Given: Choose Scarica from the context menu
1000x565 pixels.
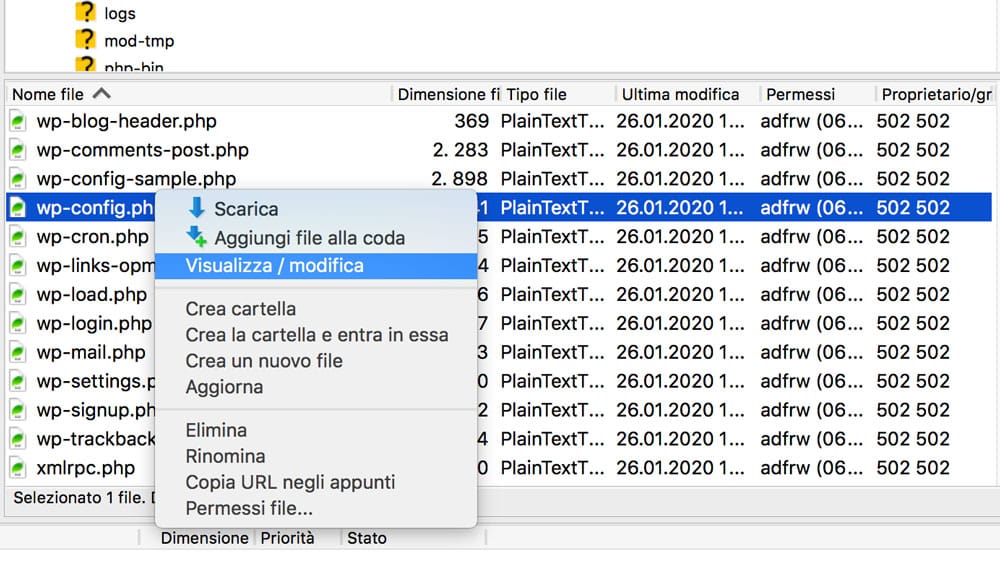Looking at the screenshot, I should point(246,209).
